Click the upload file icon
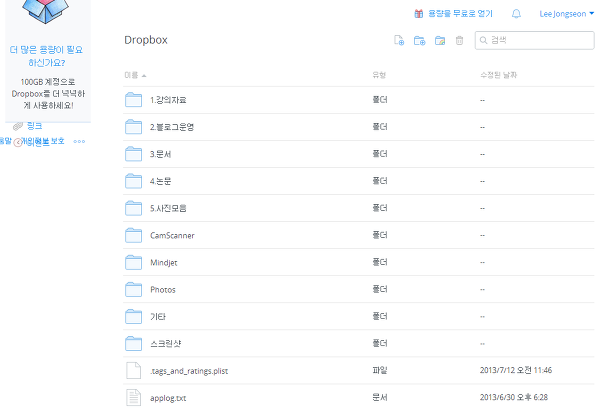The height and width of the screenshot is (409, 605). pos(399,40)
